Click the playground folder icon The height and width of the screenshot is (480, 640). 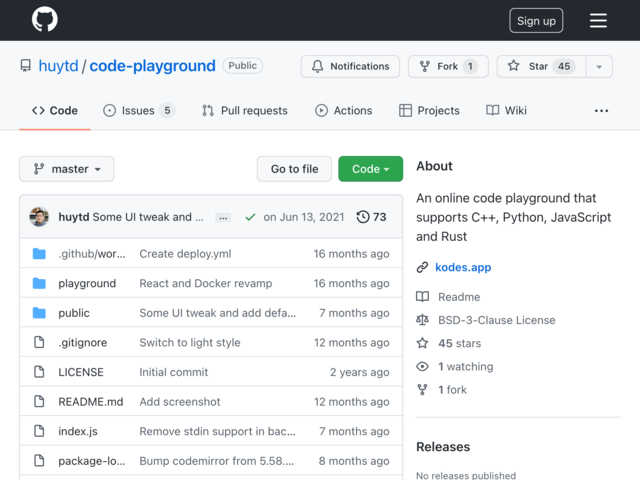point(39,283)
